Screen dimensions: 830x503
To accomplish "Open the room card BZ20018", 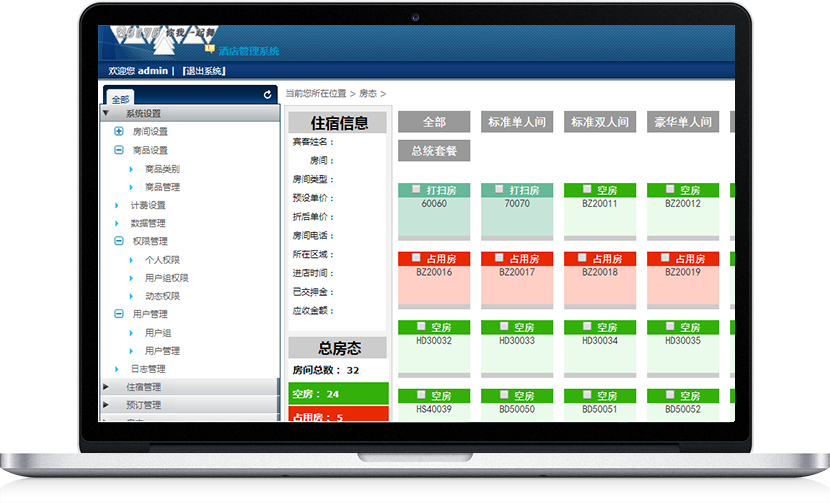I will 600,285.
